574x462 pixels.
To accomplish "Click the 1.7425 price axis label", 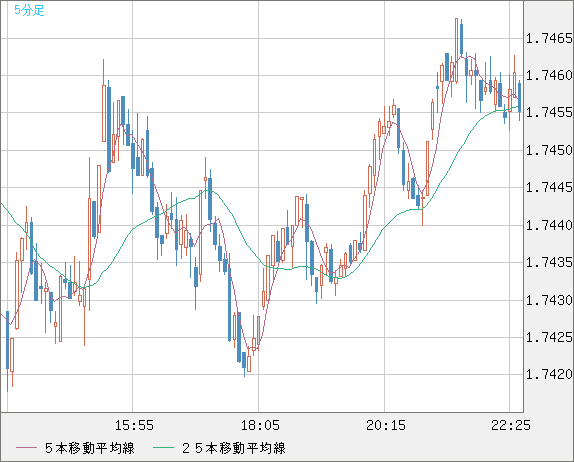I will (549, 337).
